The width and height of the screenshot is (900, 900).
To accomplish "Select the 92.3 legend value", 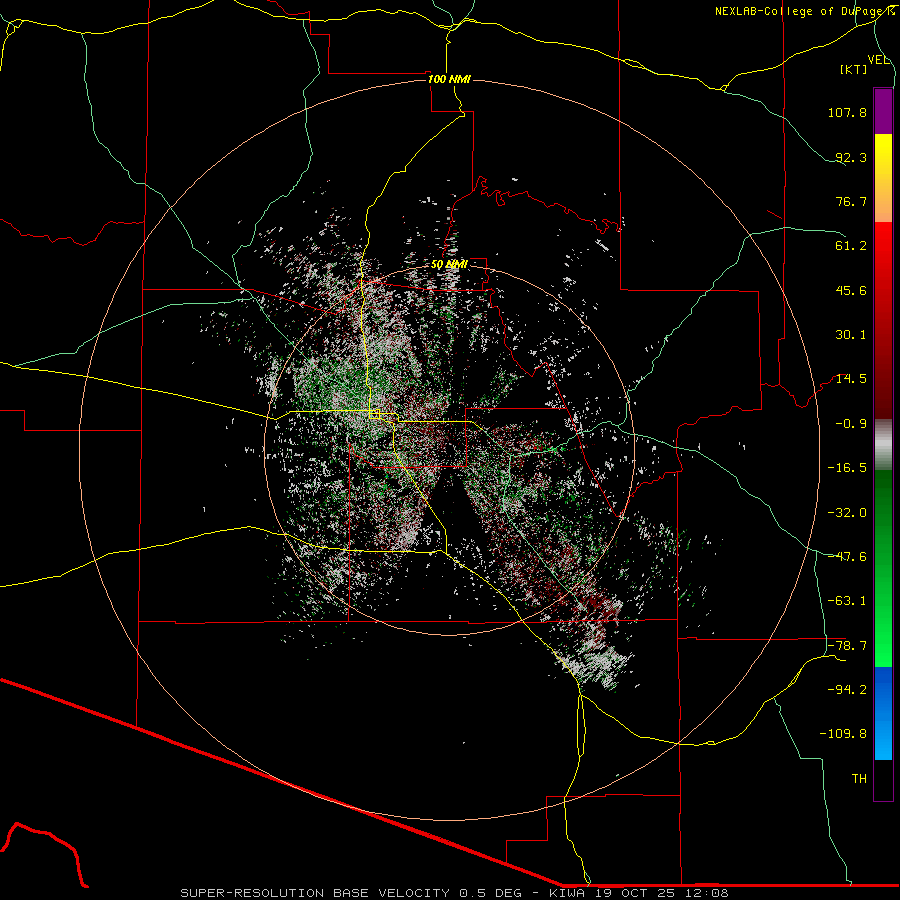I will (x=851, y=157).
